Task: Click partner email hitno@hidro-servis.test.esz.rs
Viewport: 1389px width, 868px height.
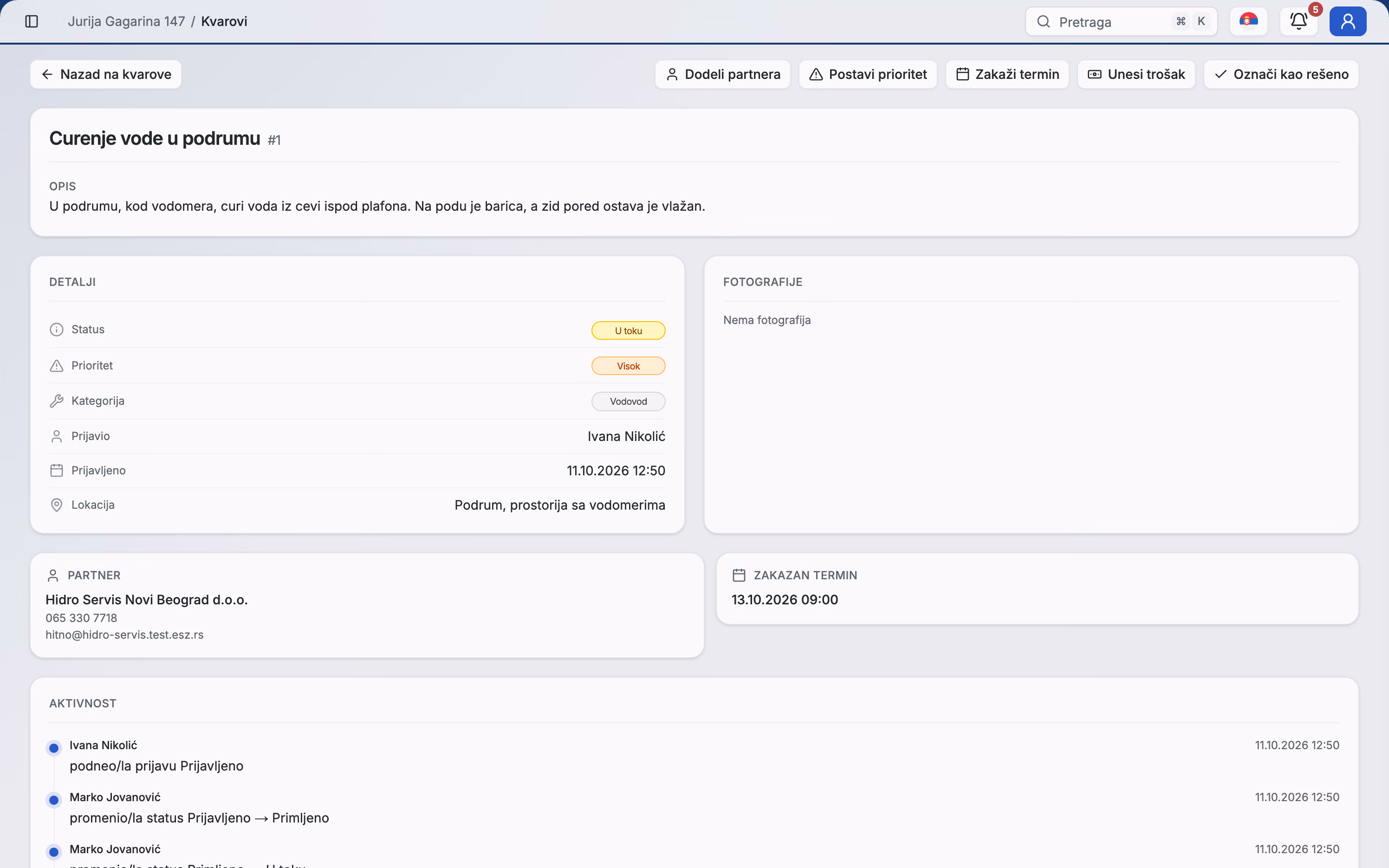Action: pos(124,635)
